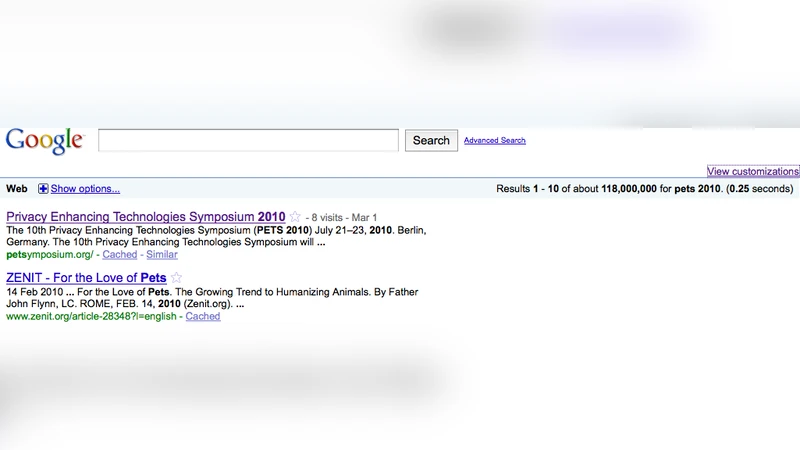This screenshot has width=800, height=450.
Task: Open the ZENIT - For the Love of Pets result
Action: pos(86,278)
